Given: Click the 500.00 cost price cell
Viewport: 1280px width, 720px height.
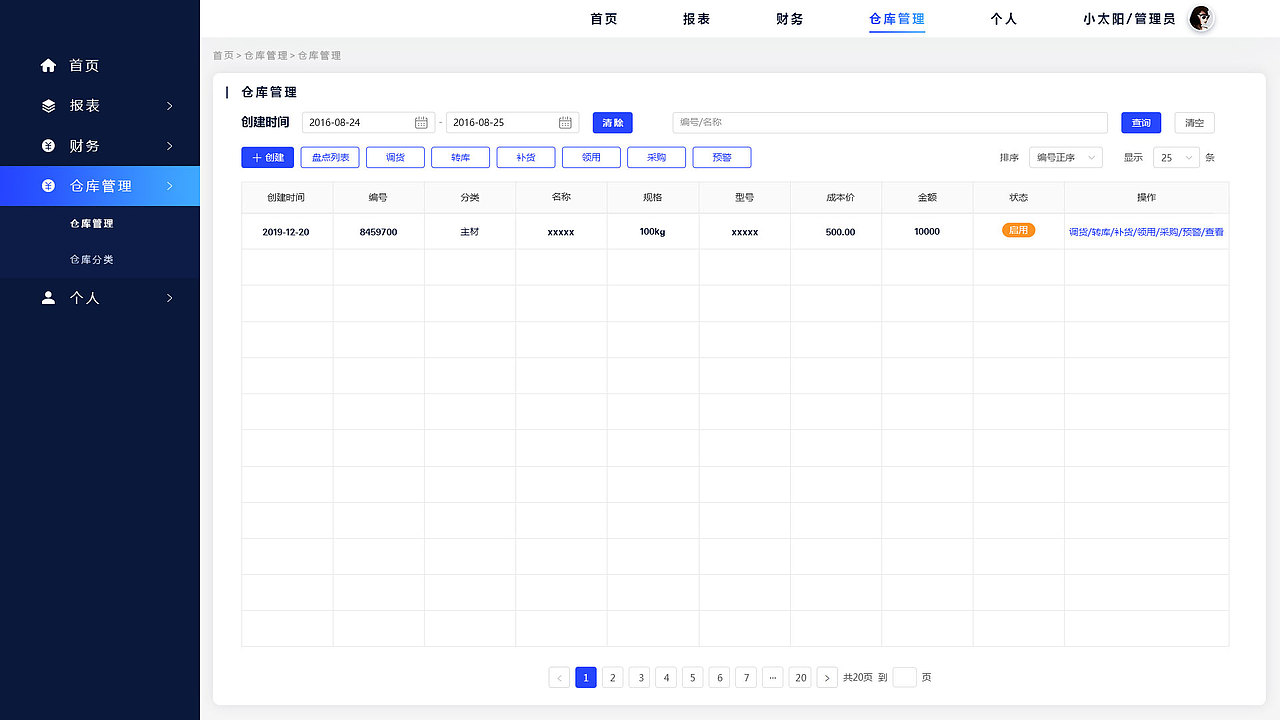Looking at the screenshot, I should [x=840, y=232].
